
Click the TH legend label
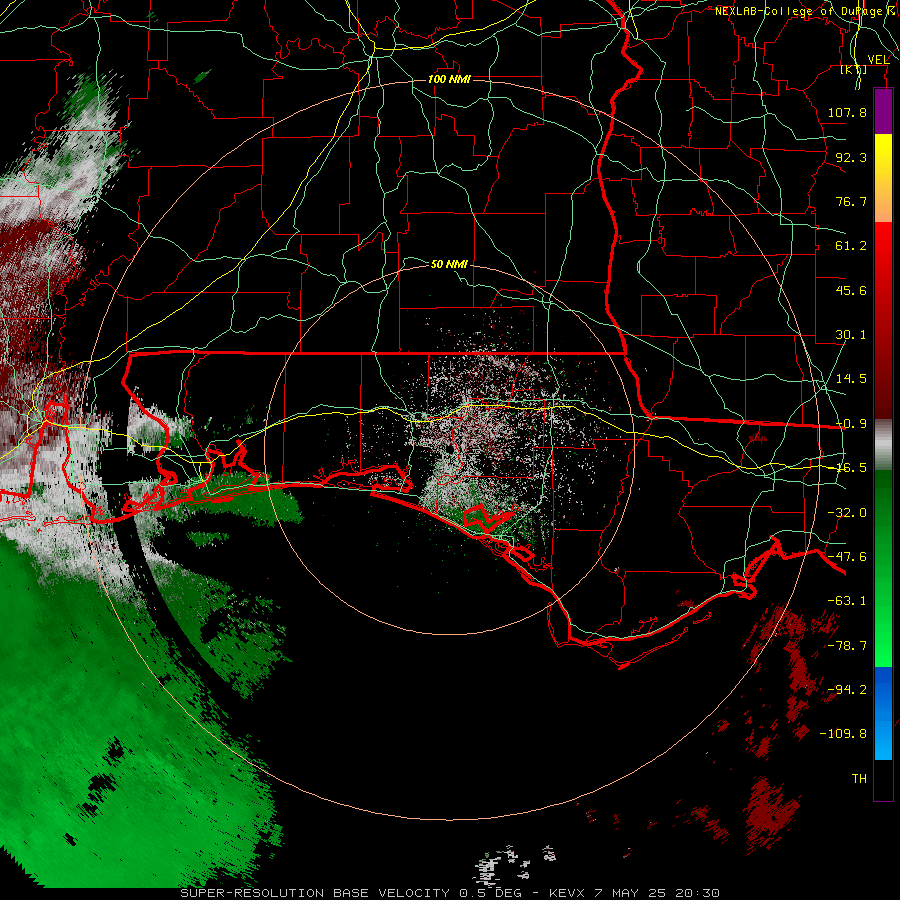coord(859,779)
